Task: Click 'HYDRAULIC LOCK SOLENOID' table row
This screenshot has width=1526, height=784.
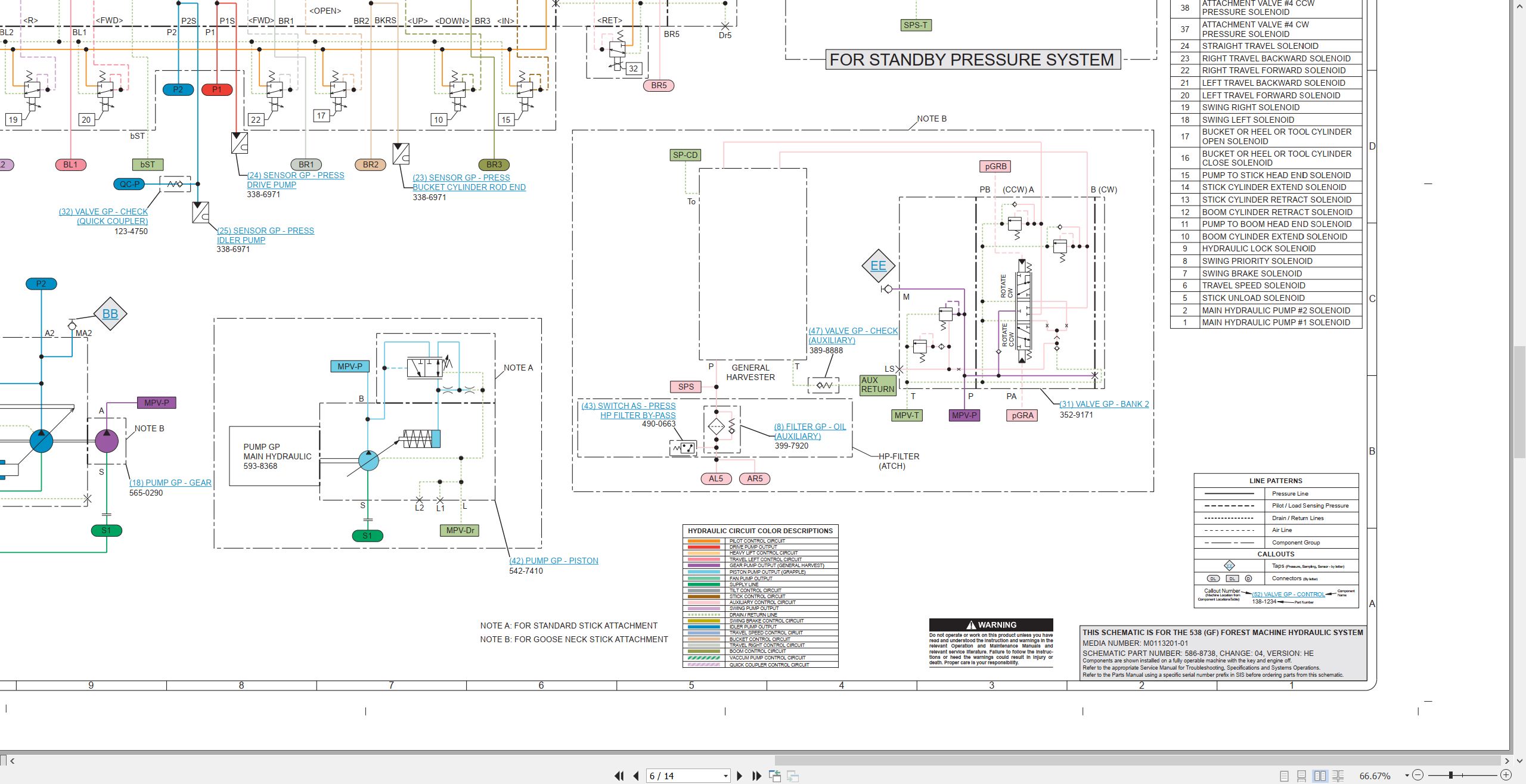Action: 1266,248
